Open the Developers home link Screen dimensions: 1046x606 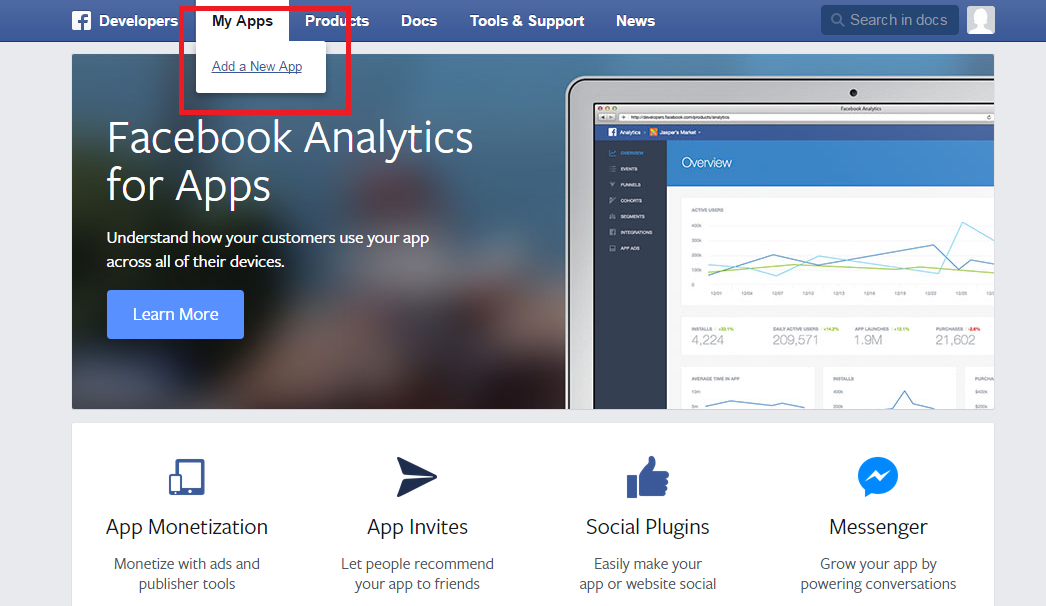[138, 21]
